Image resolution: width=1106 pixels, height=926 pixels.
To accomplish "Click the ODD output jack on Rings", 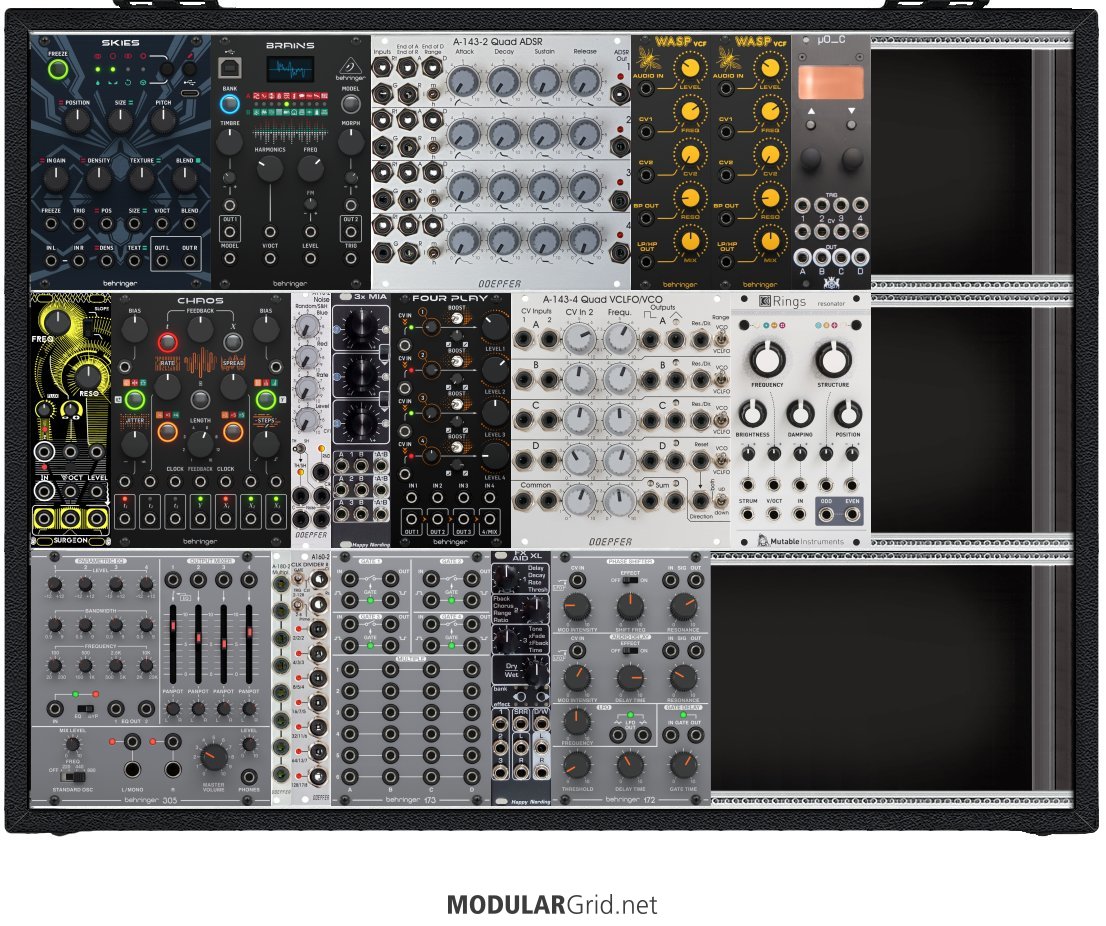I will coord(826,514).
